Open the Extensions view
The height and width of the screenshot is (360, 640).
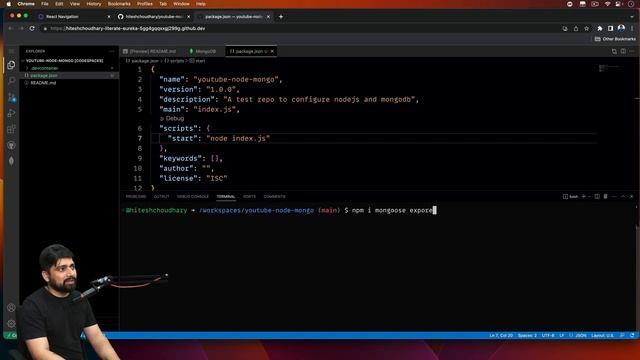click(11, 129)
